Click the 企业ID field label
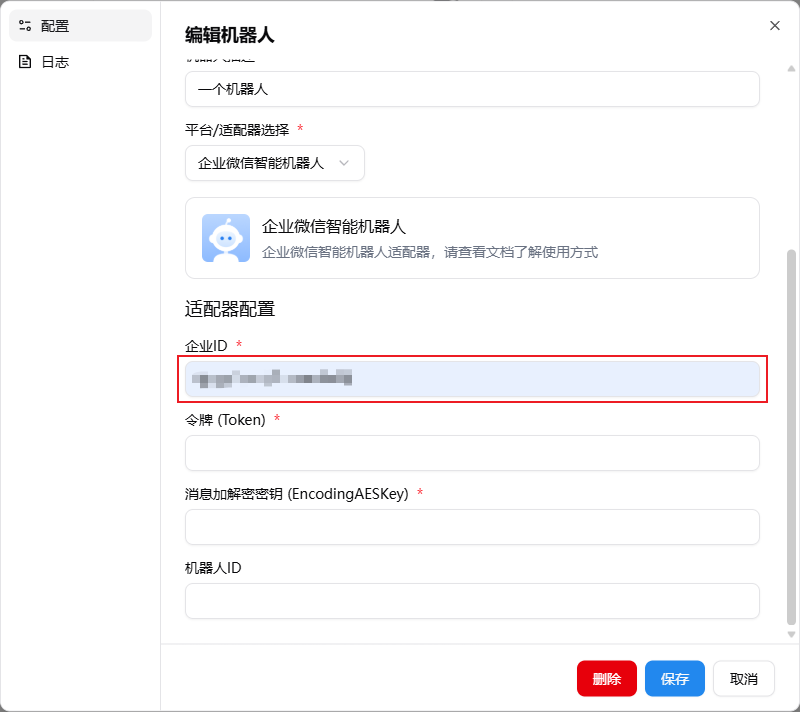Viewport: 800px width, 712px height. [x=206, y=346]
